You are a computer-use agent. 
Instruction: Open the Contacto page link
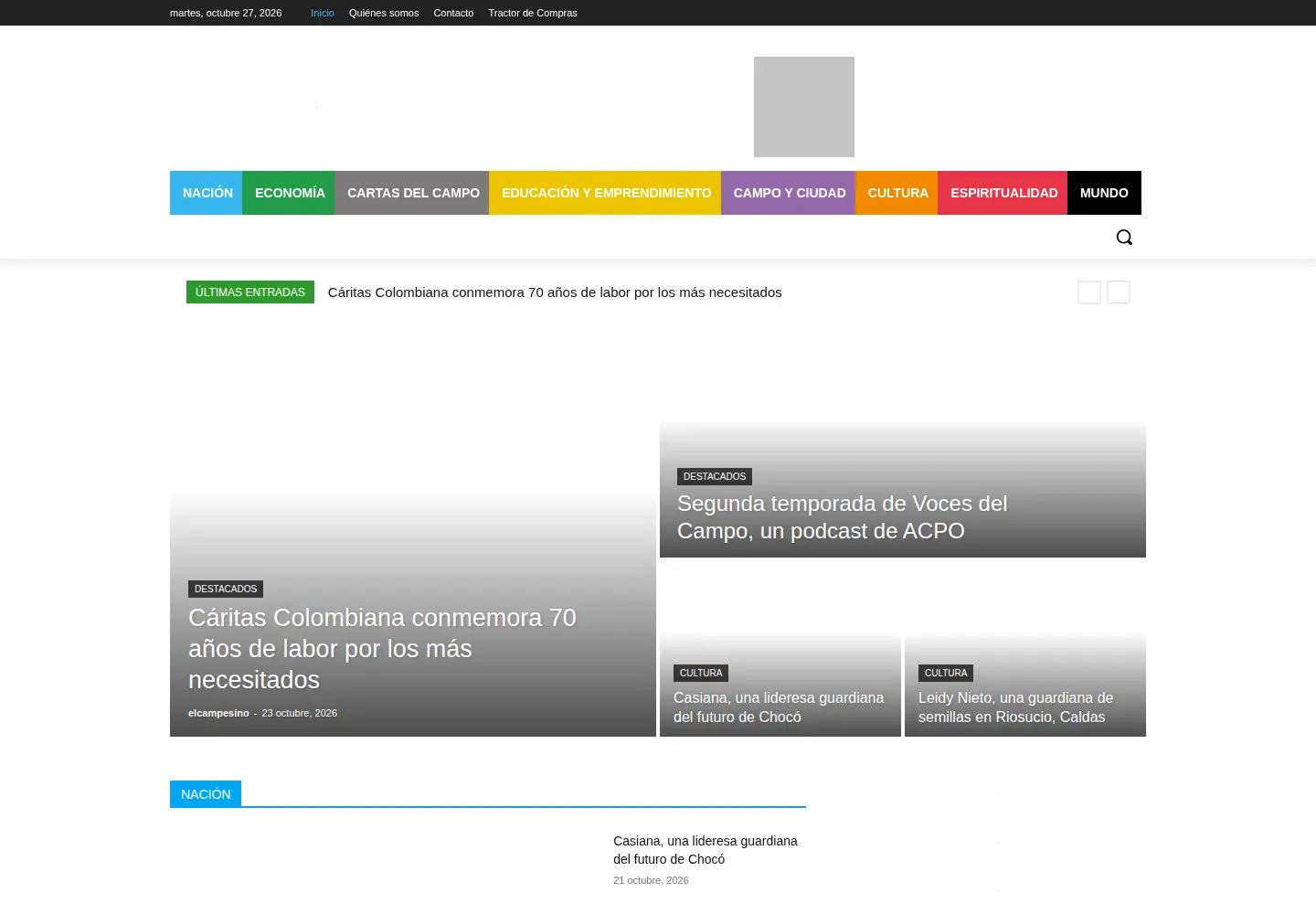[453, 13]
